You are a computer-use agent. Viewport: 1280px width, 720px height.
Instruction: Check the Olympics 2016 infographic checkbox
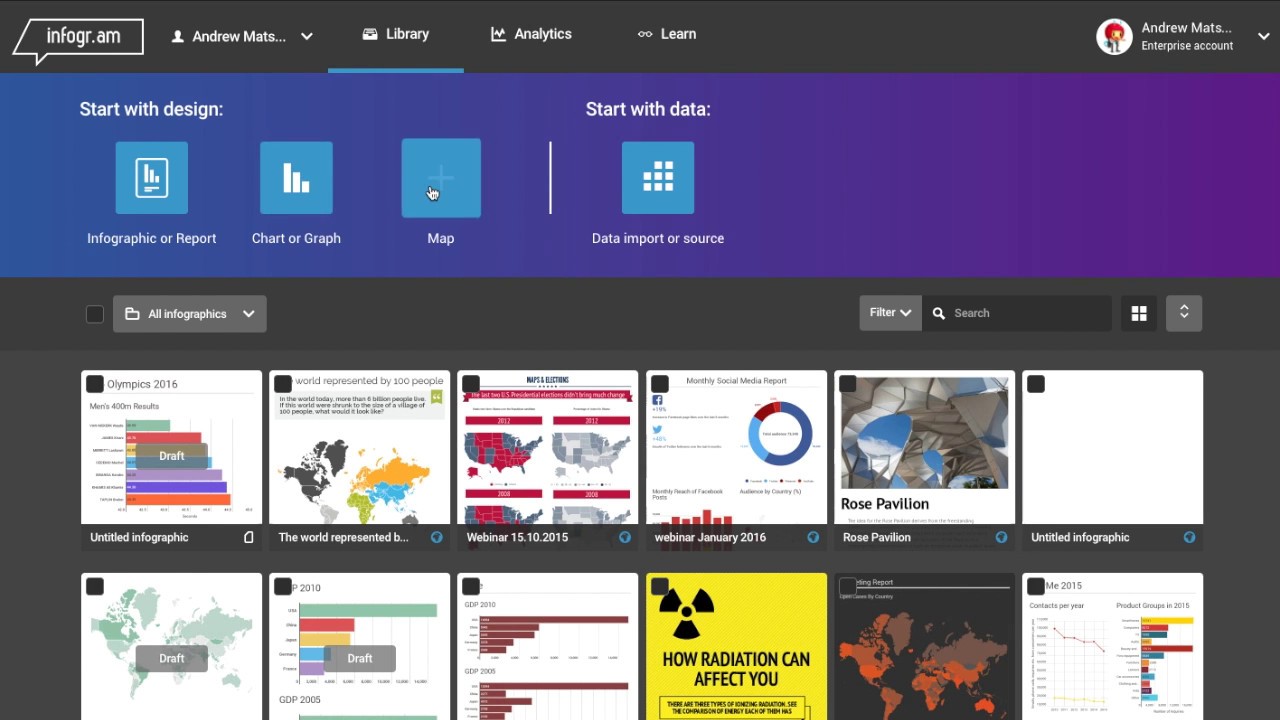95,384
